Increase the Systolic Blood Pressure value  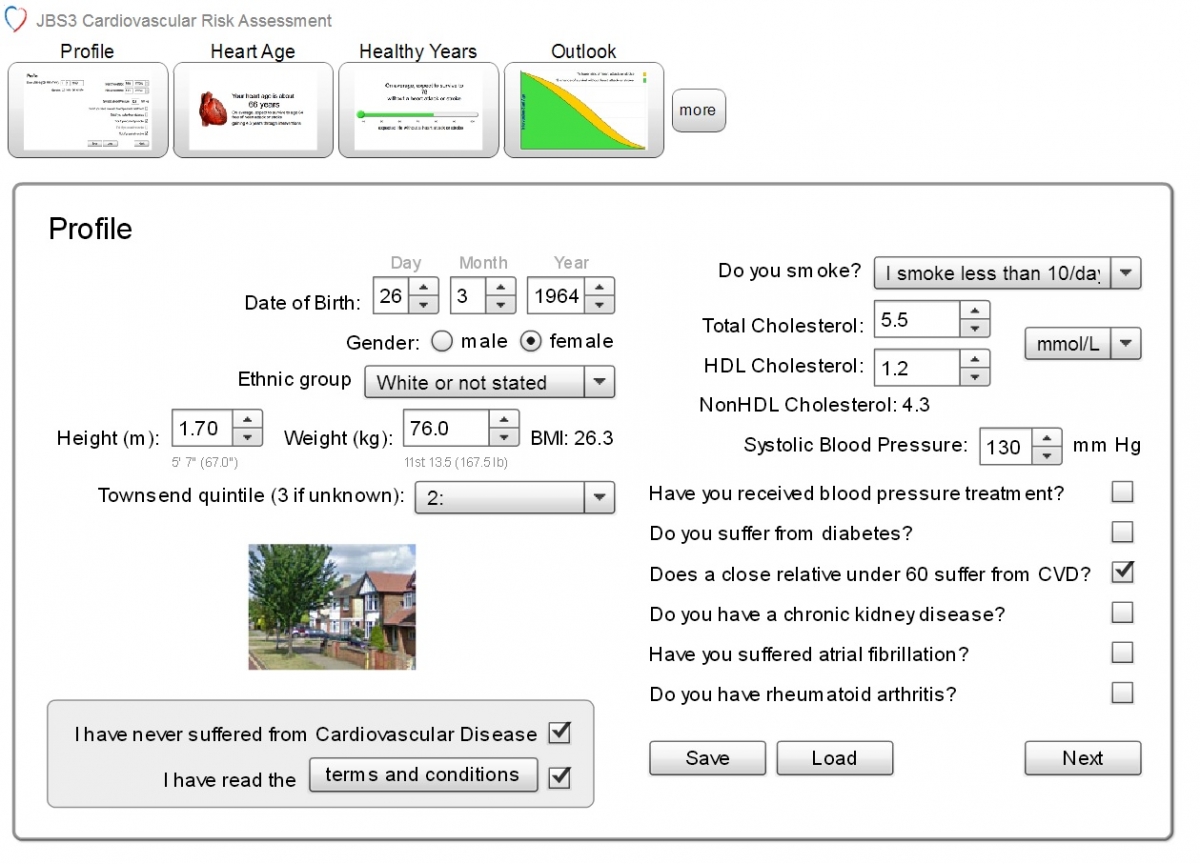click(x=1048, y=437)
